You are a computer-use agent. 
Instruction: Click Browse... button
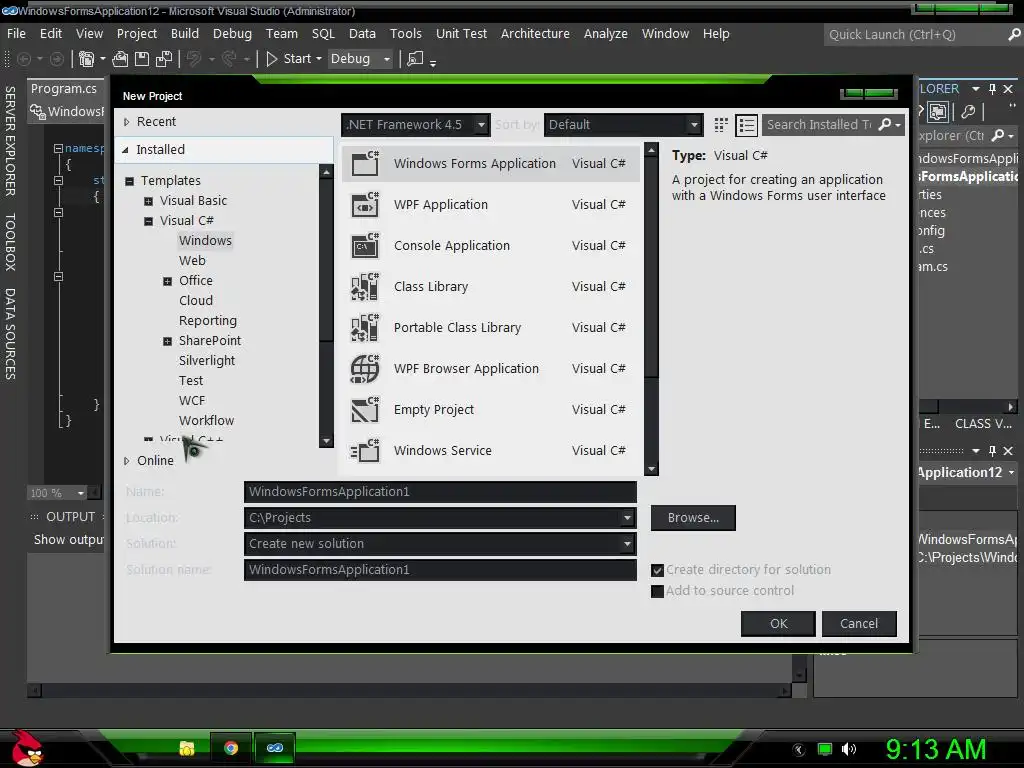tap(693, 518)
